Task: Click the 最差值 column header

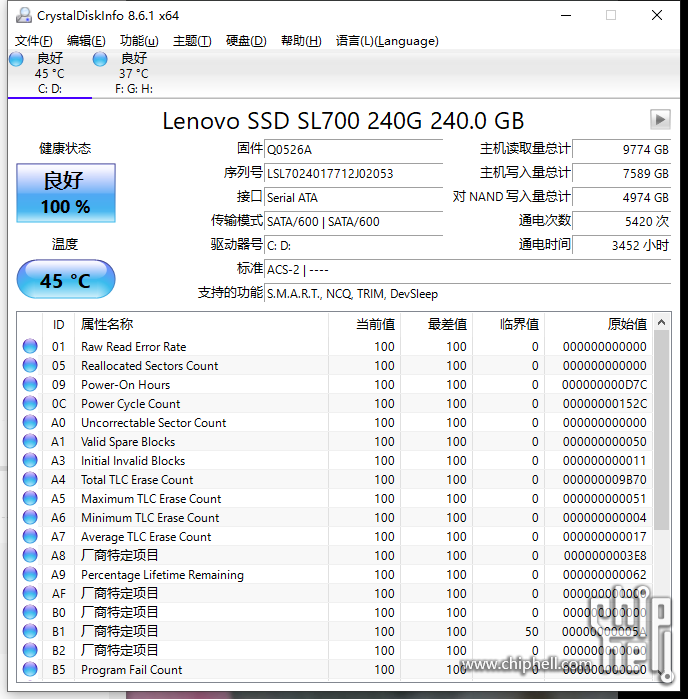Action: click(x=437, y=325)
